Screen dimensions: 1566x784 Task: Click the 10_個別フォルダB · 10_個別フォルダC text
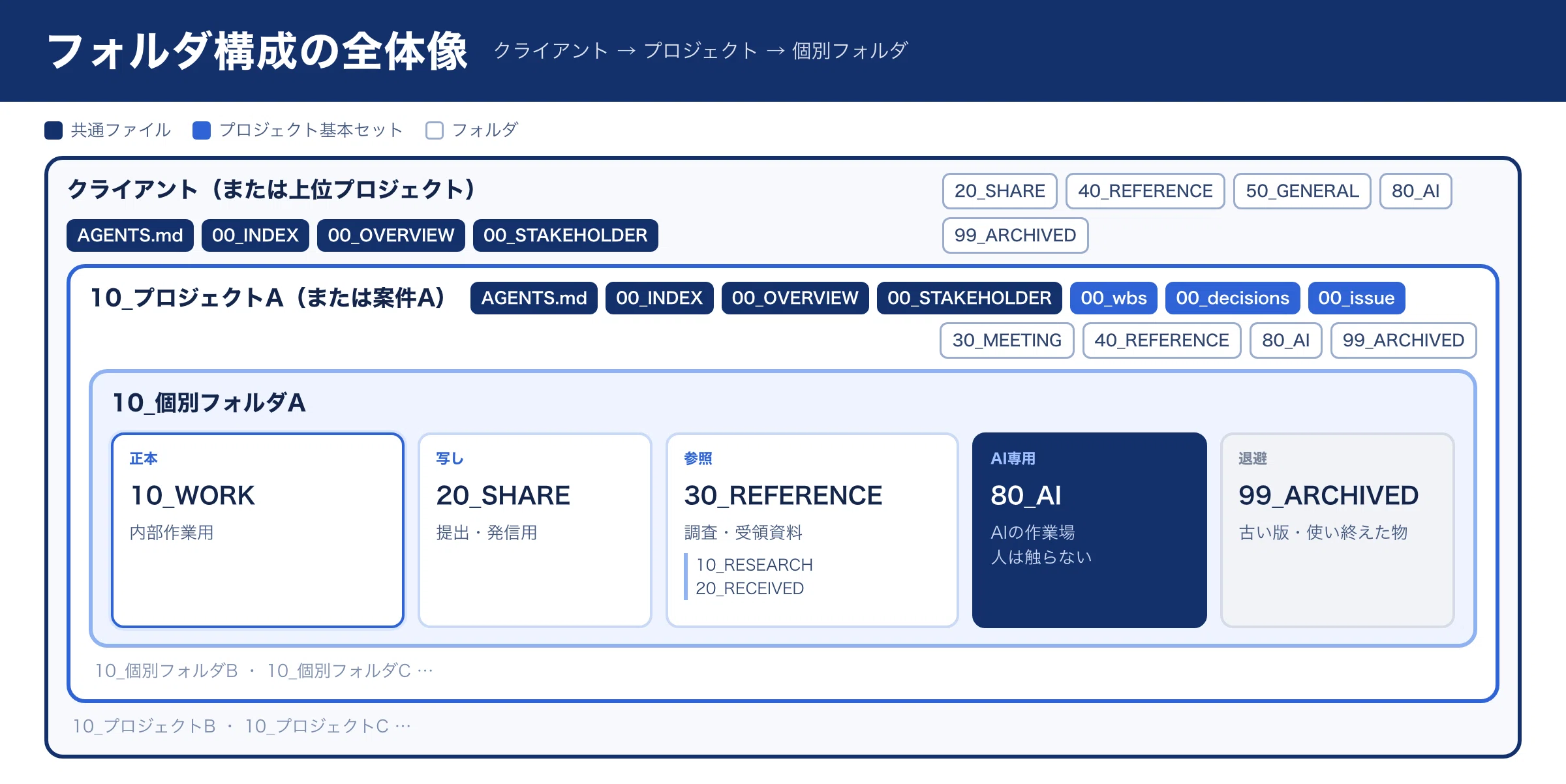click(264, 671)
